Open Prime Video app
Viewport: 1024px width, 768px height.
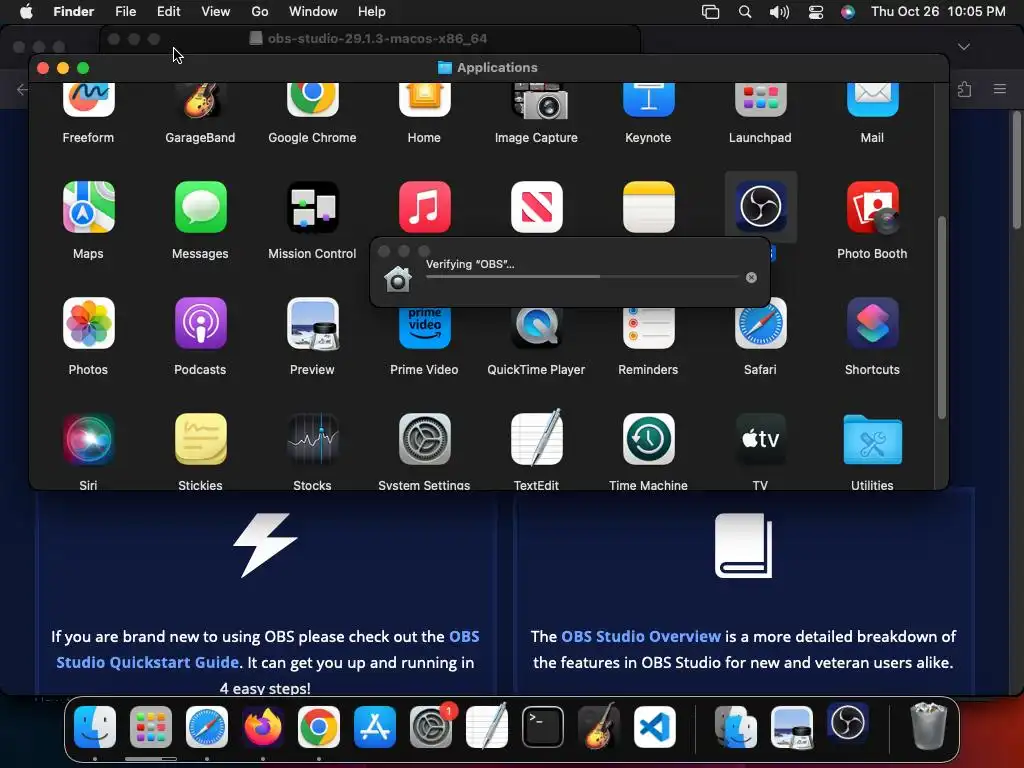pyautogui.click(x=424, y=328)
